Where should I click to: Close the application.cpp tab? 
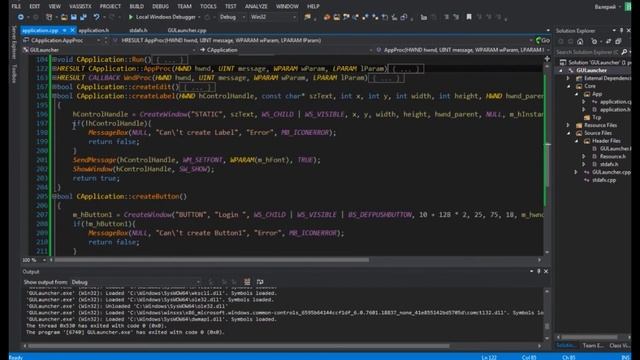point(72,30)
